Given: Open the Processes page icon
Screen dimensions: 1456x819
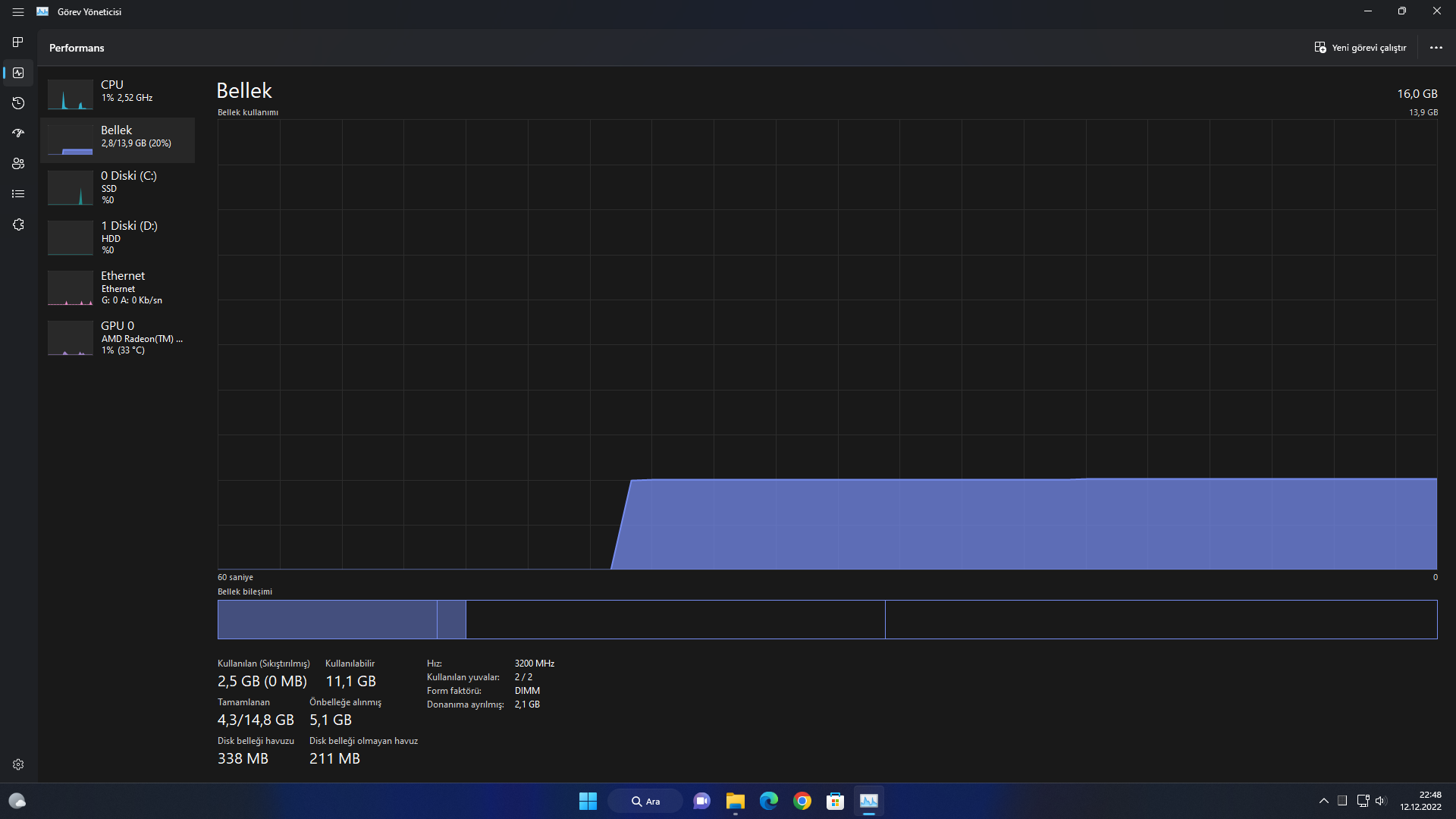Looking at the screenshot, I should tap(18, 42).
